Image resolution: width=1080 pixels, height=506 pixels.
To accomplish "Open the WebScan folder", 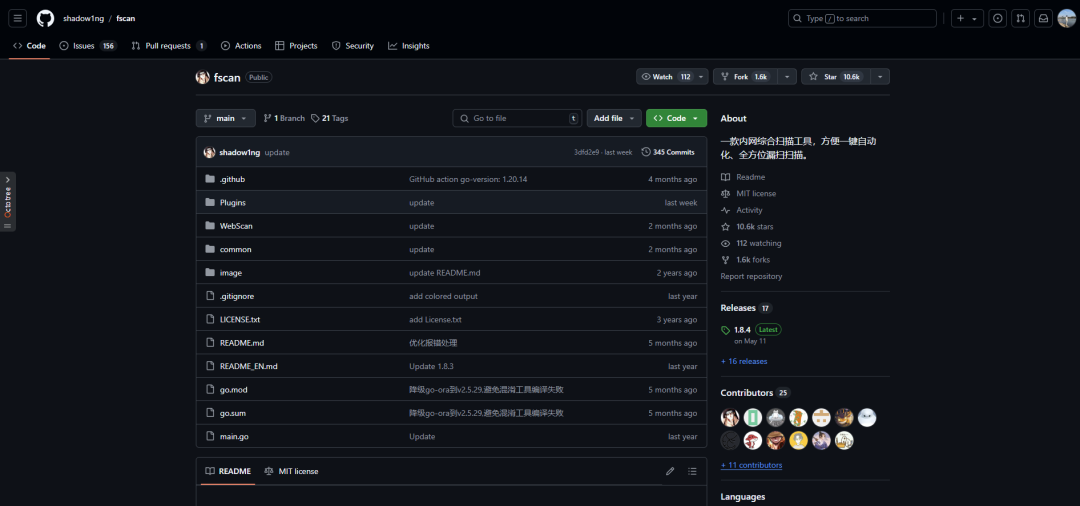I will (x=236, y=226).
